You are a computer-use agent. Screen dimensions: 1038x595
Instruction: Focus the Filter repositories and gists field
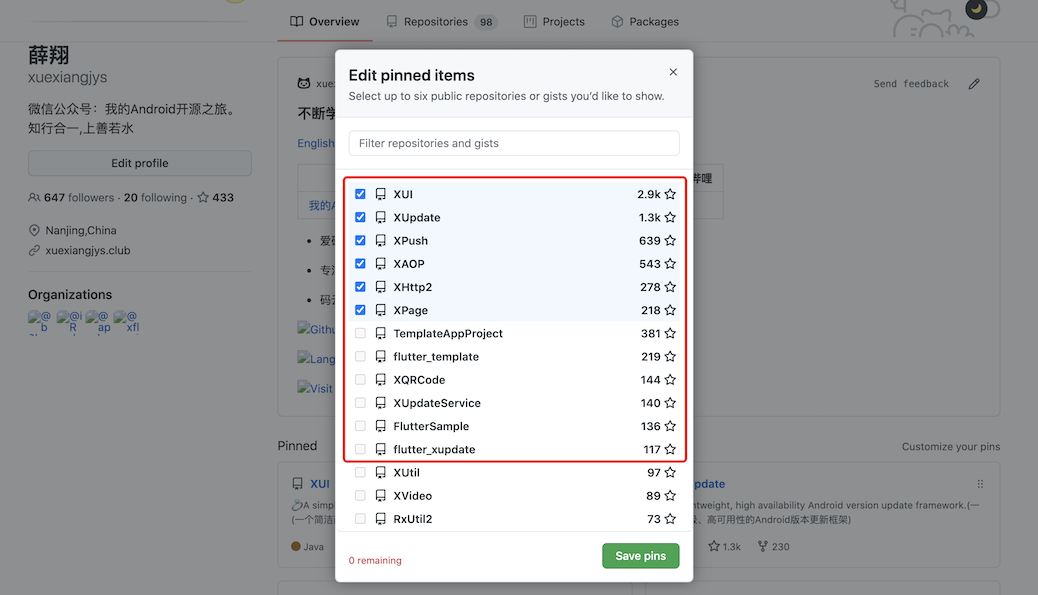pyautogui.click(x=514, y=143)
